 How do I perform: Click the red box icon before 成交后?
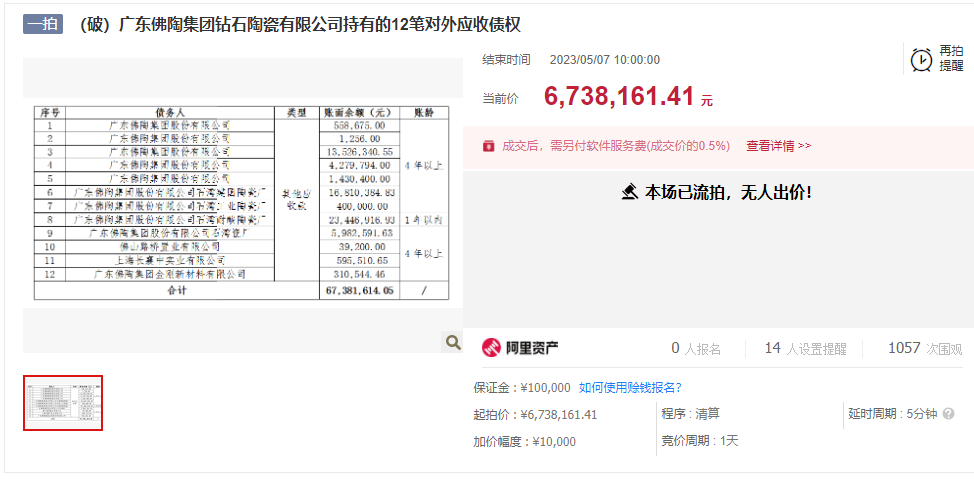tap(488, 146)
